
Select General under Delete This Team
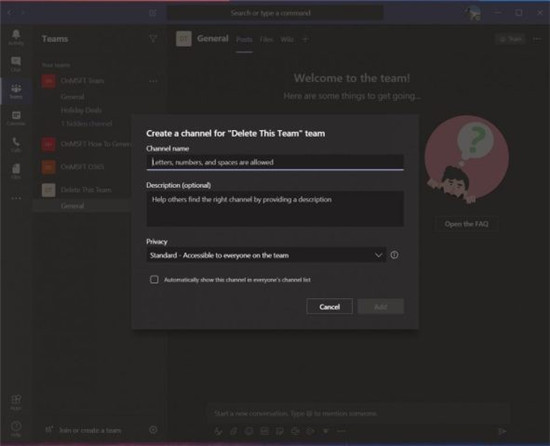tap(82, 206)
